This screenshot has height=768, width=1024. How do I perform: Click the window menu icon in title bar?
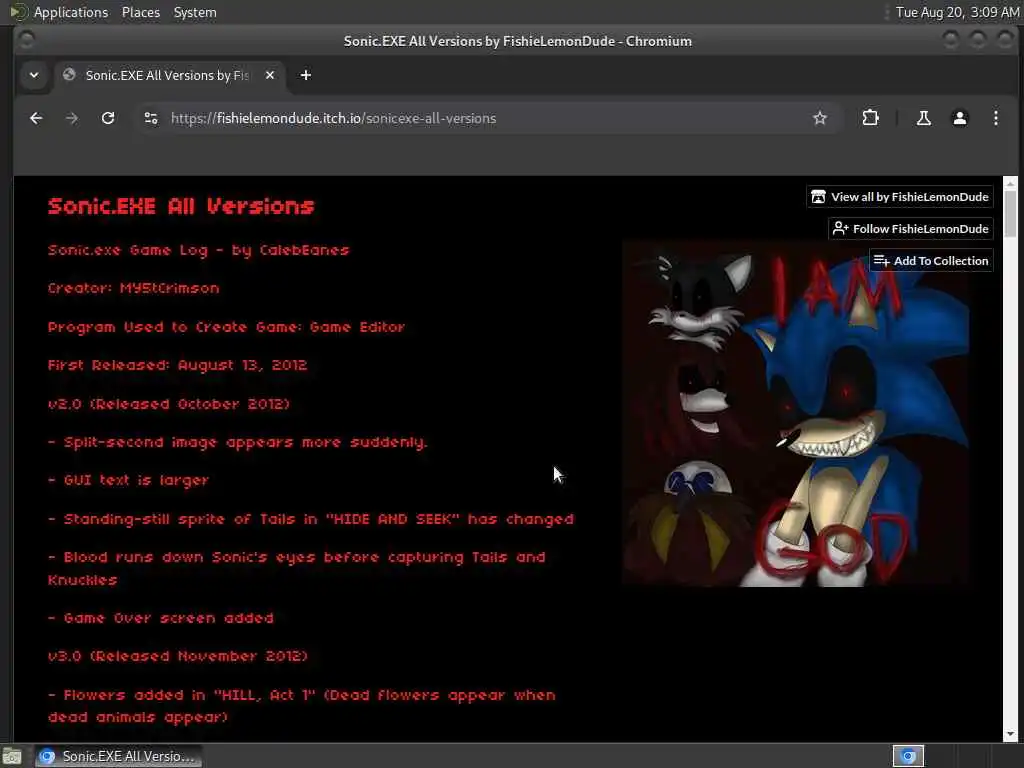[x=27, y=41]
